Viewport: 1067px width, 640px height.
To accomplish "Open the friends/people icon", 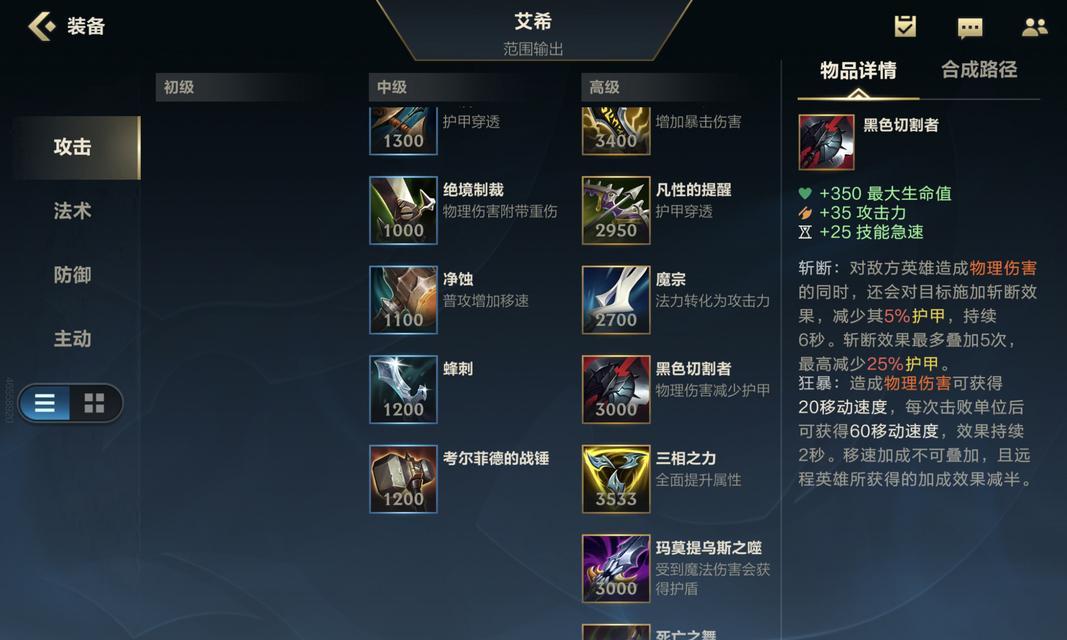I will [1034, 27].
